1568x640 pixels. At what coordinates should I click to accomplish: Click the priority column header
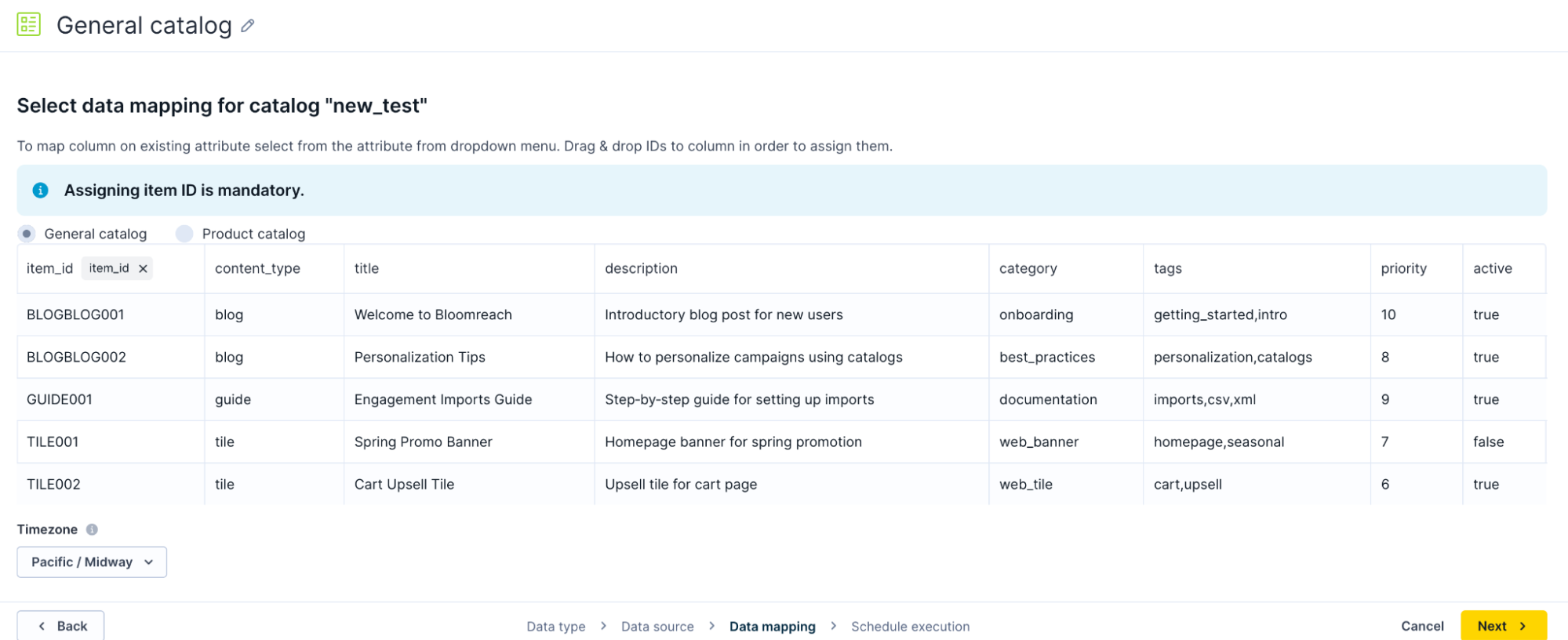(x=1403, y=268)
